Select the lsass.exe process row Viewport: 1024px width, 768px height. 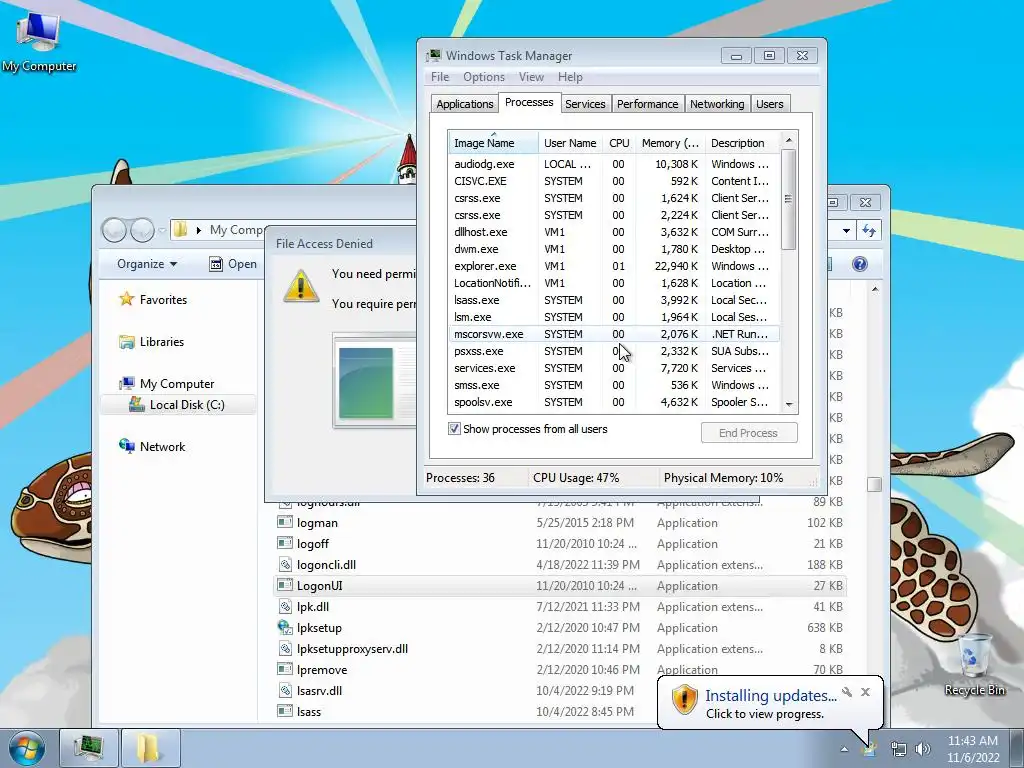613,300
